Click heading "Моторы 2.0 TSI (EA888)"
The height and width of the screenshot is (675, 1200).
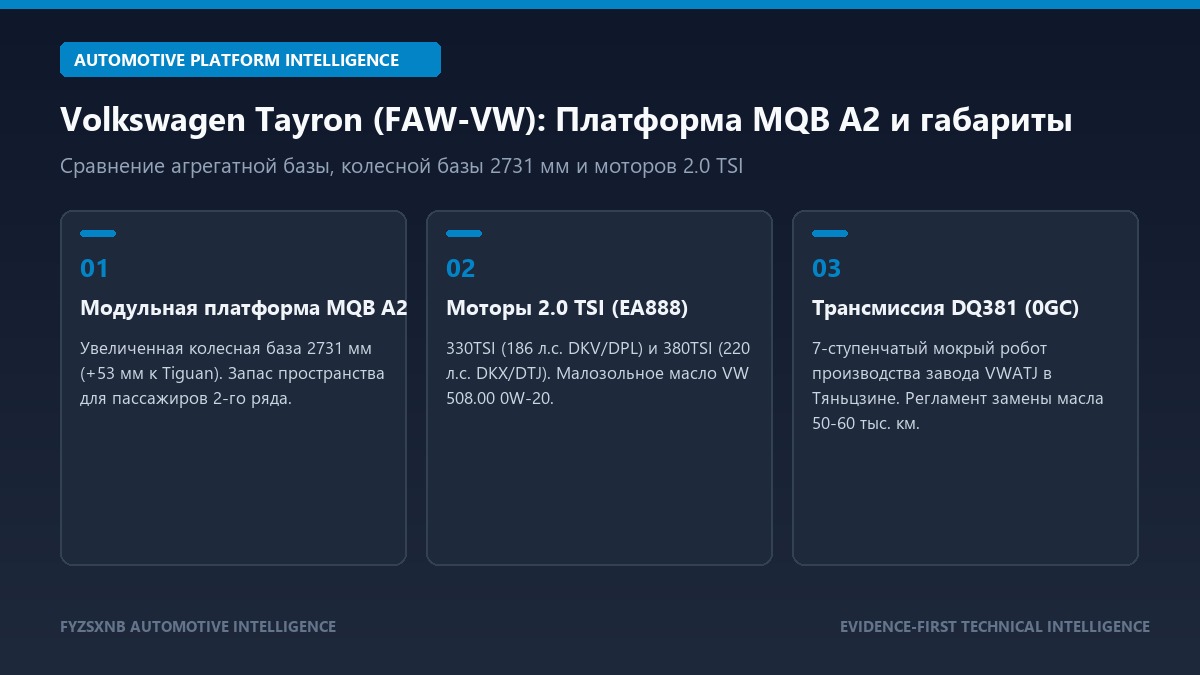coord(567,308)
